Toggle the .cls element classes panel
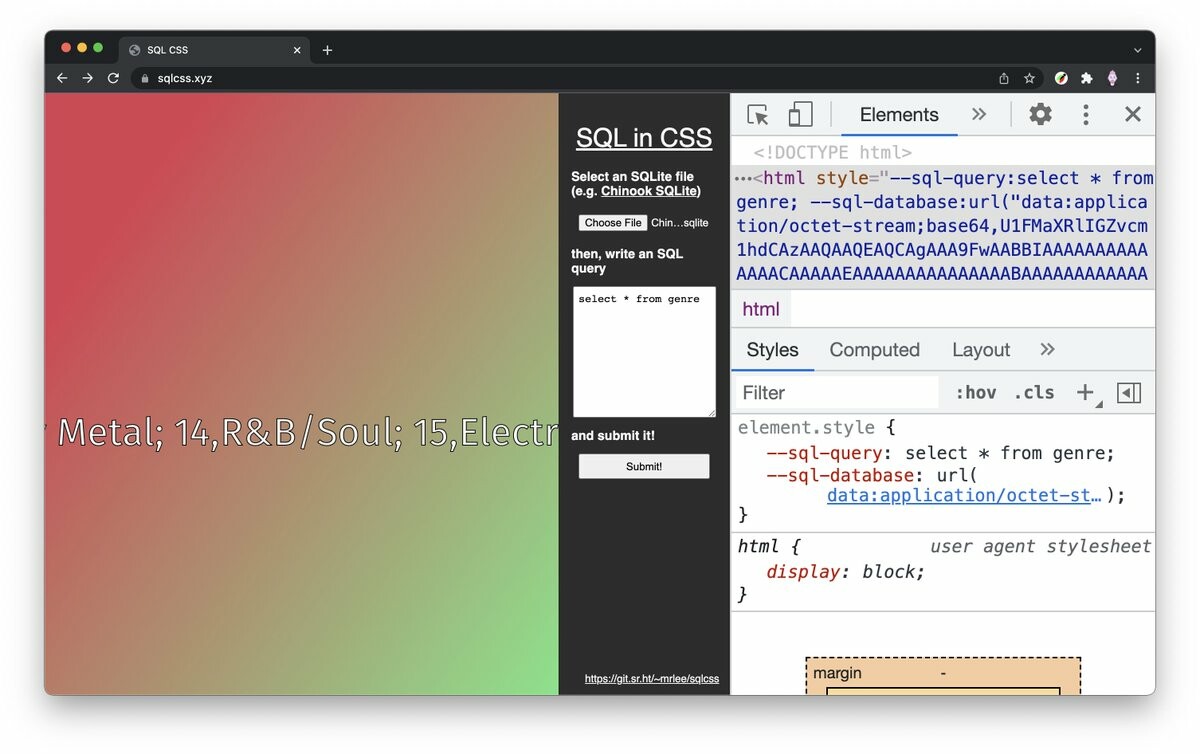 (1034, 393)
